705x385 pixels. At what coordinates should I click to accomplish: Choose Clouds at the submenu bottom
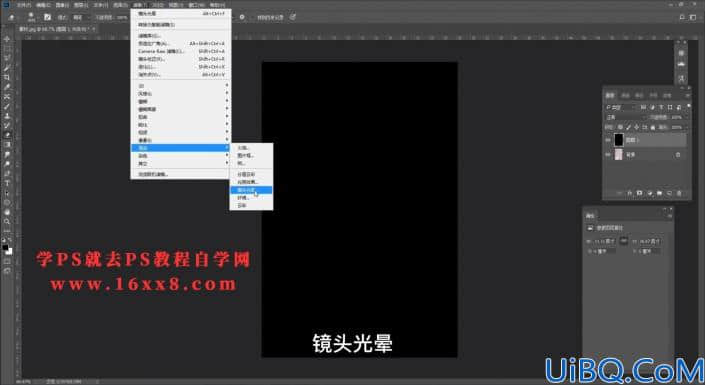pyautogui.click(x=251, y=205)
